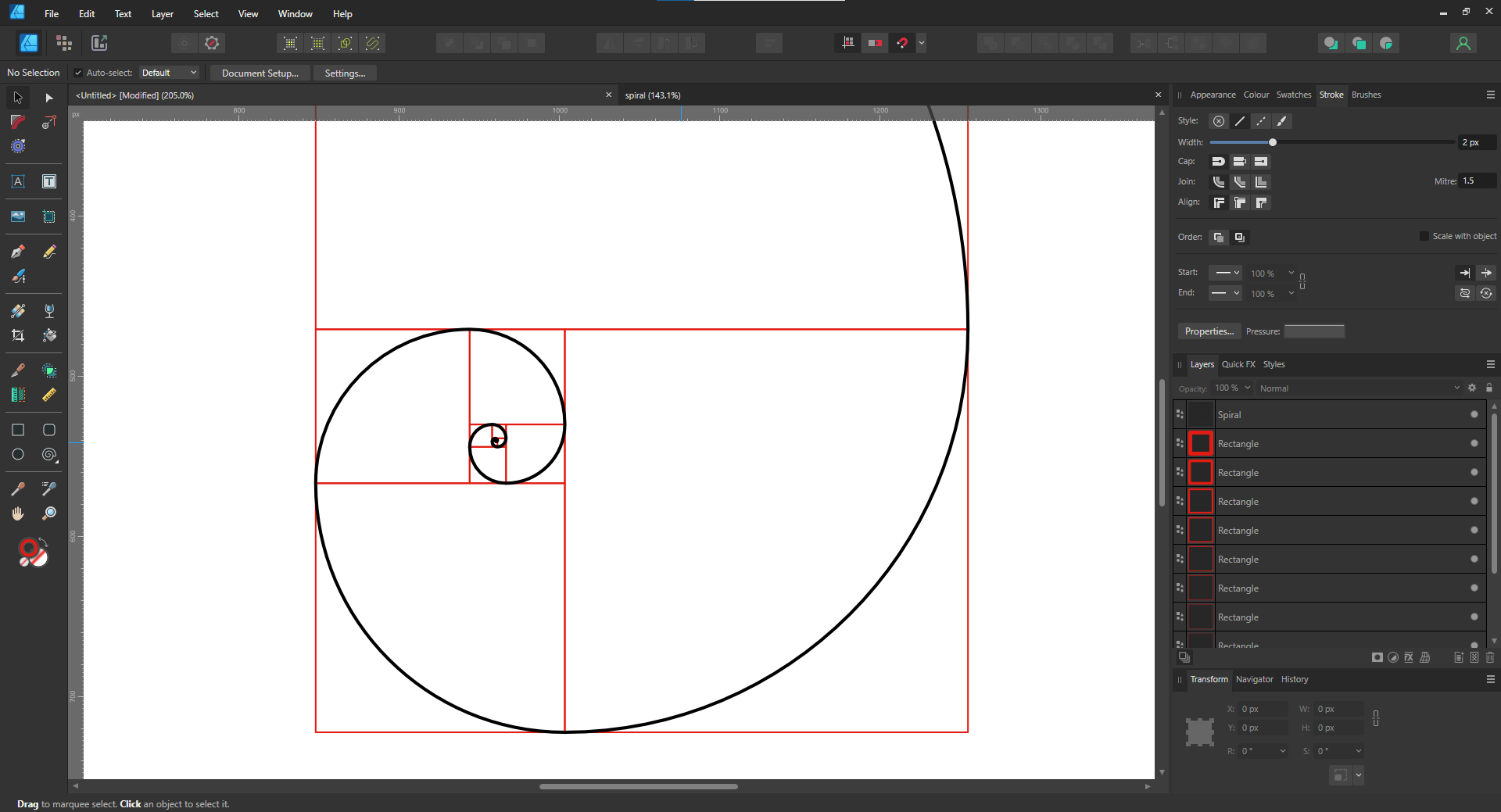Viewport: 1501px width, 812px height.
Task: Select the Measure ruler tool
Action: click(x=49, y=395)
